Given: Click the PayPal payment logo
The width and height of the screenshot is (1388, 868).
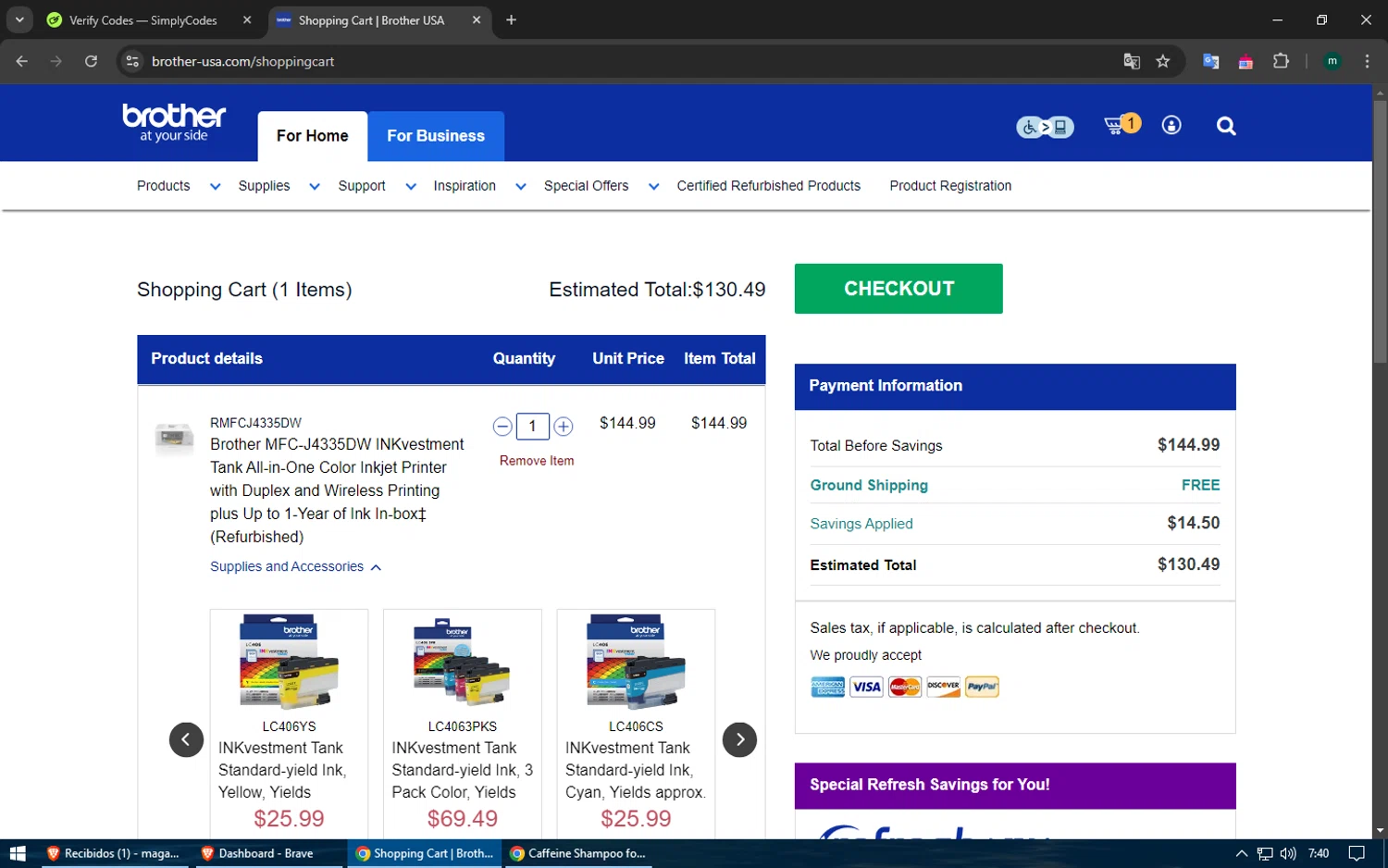Looking at the screenshot, I should coord(983,687).
